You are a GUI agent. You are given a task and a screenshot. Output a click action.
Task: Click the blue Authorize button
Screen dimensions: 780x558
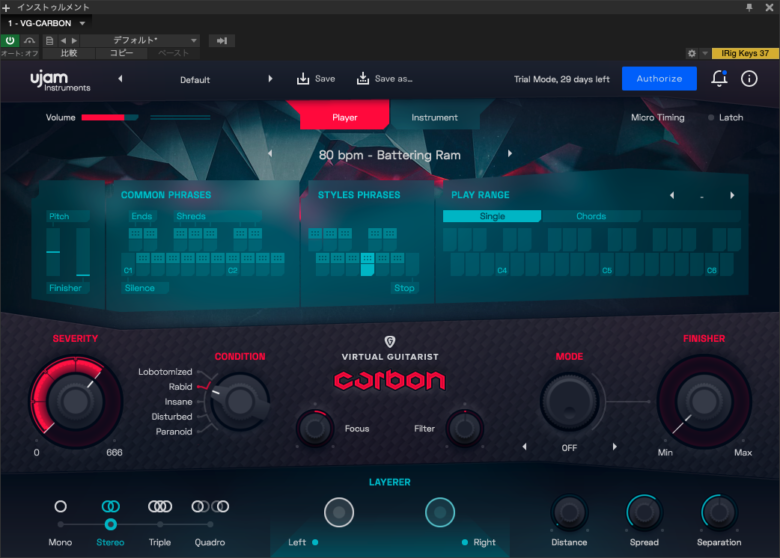[x=659, y=79]
